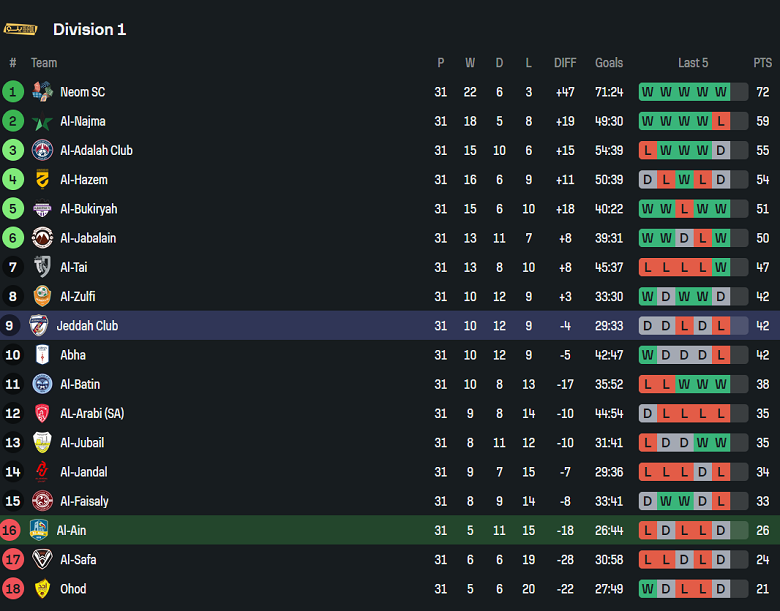Open the Jeddah Club team link
780x611 pixels.
point(87,326)
